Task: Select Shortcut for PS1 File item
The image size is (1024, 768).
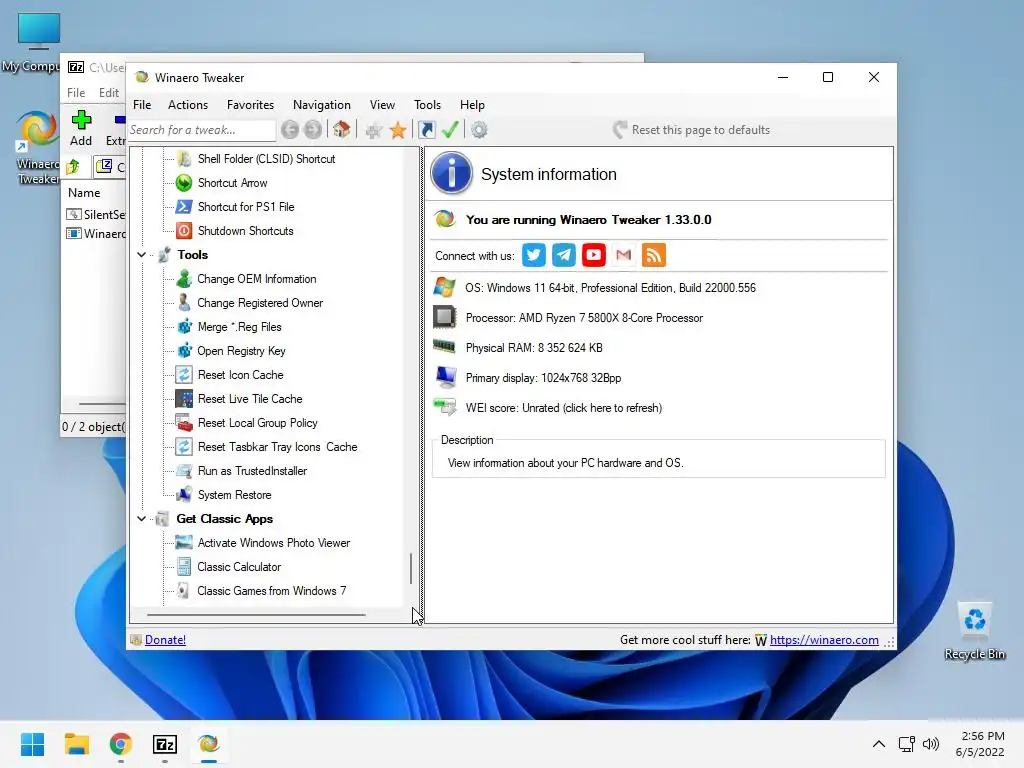Action: click(246, 207)
